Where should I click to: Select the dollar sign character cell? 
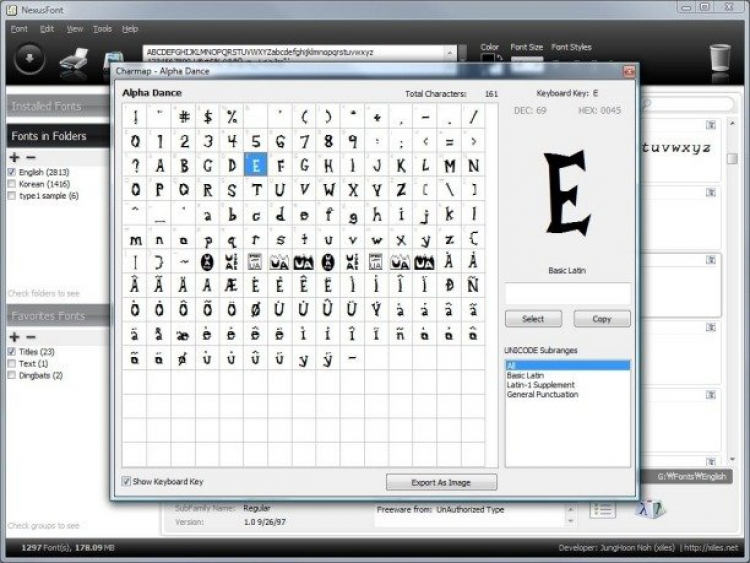(x=208, y=117)
